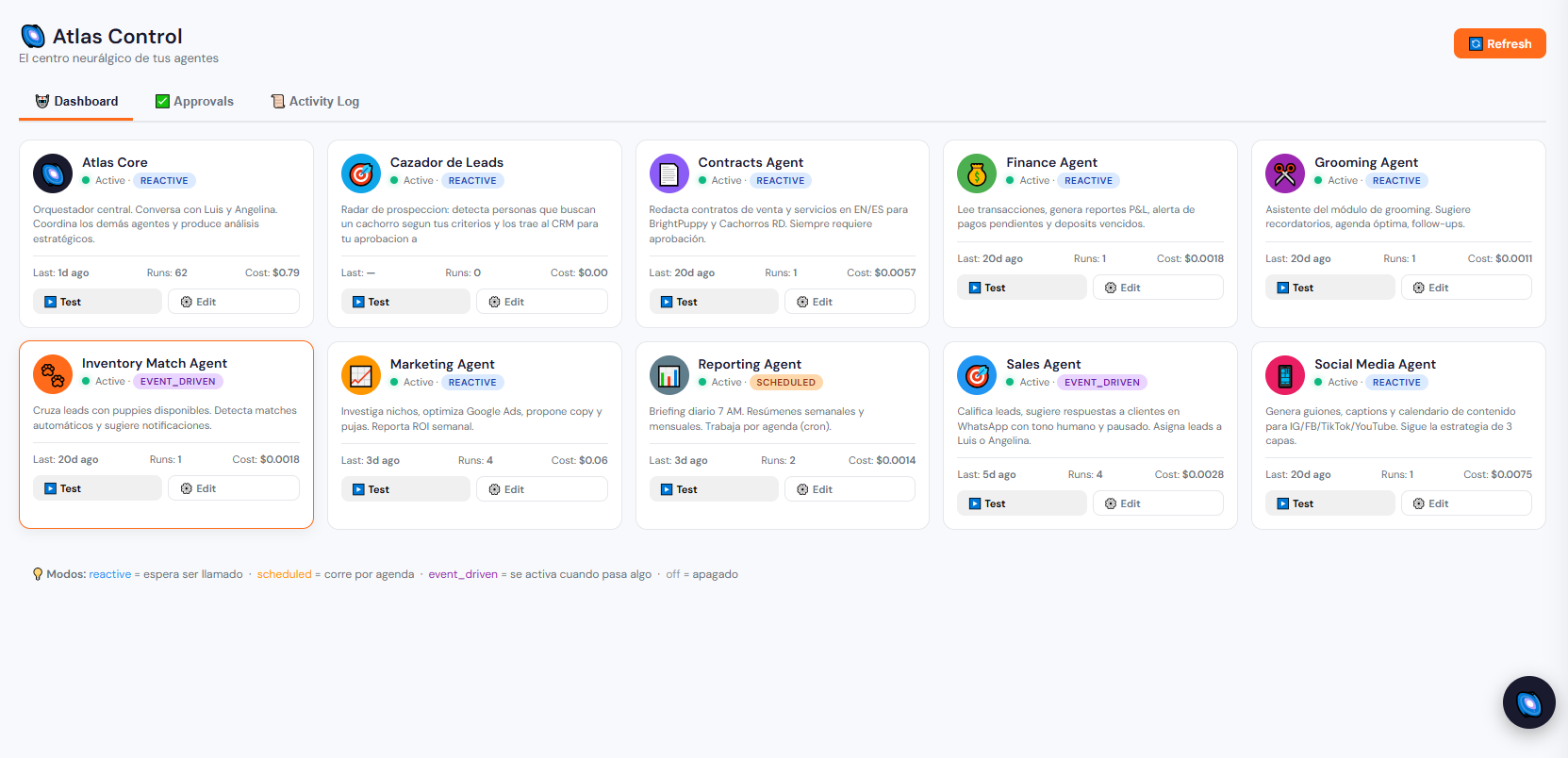Click the 'Finance Agent' card title
Image resolution: width=1568 pixels, height=758 pixels.
click(x=1051, y=162)
